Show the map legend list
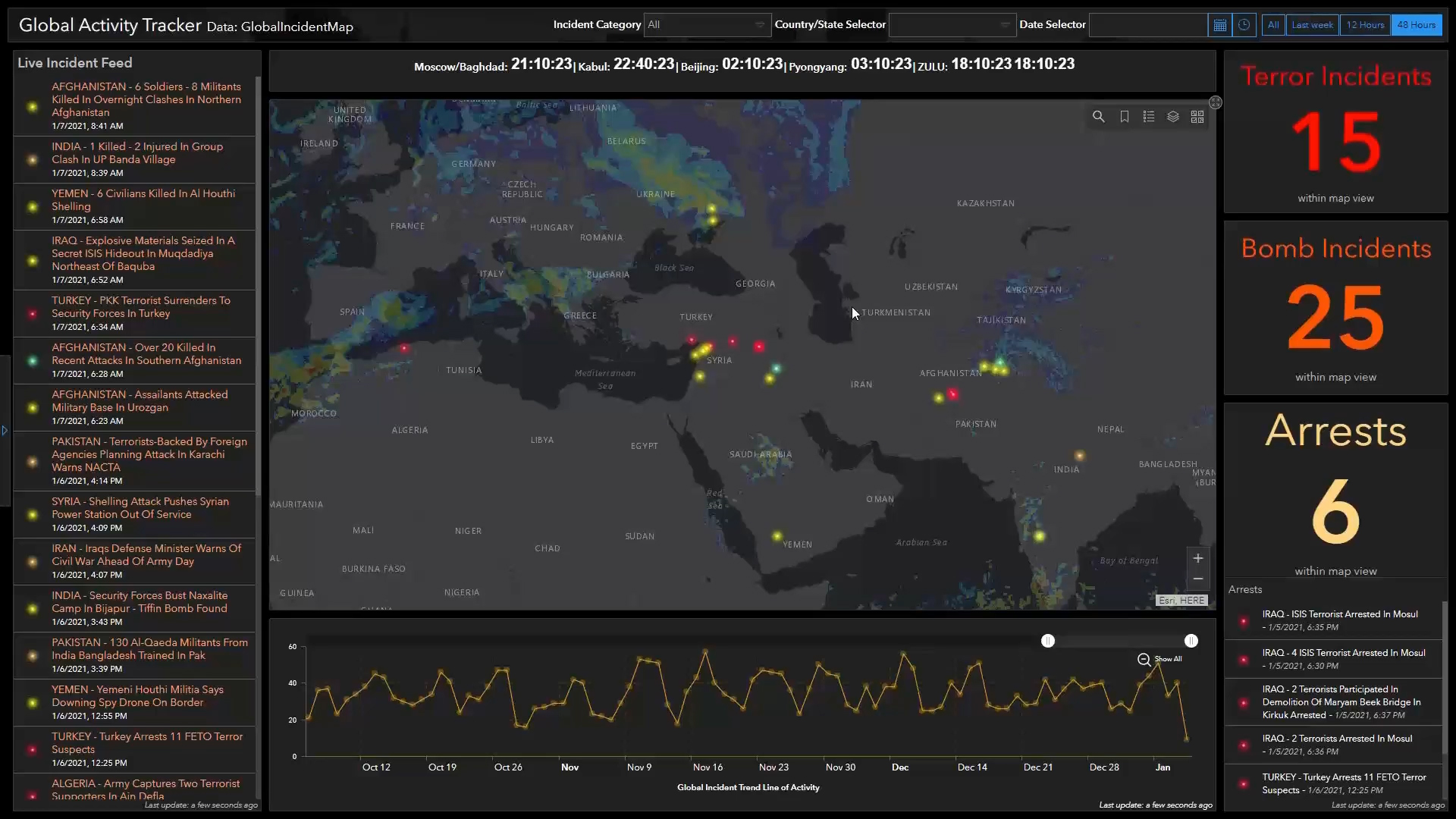The image size is (1456, 819). click(x=1149, y=117)
